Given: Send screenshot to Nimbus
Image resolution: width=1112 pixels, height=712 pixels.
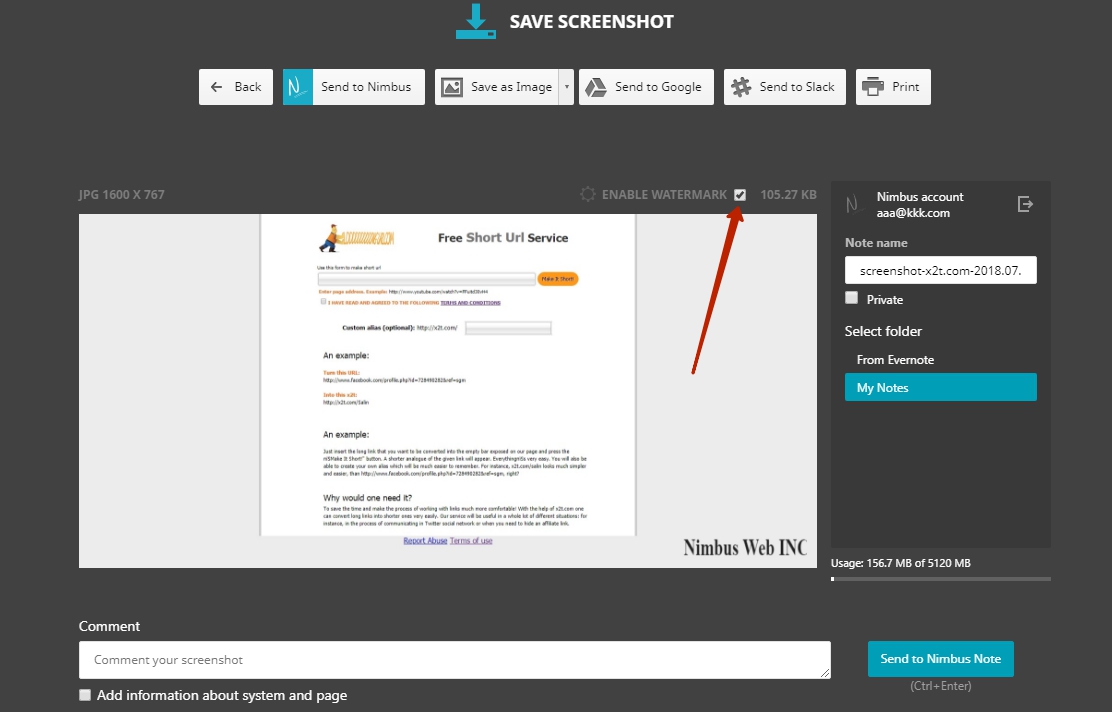Looking at the screenshot, I should 354,87.
